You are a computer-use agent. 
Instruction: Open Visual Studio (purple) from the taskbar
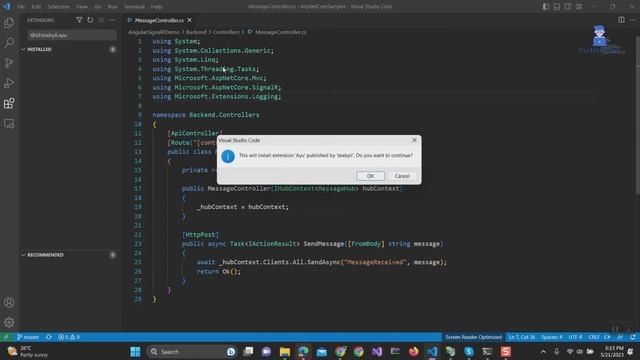[x=377, y=351]
